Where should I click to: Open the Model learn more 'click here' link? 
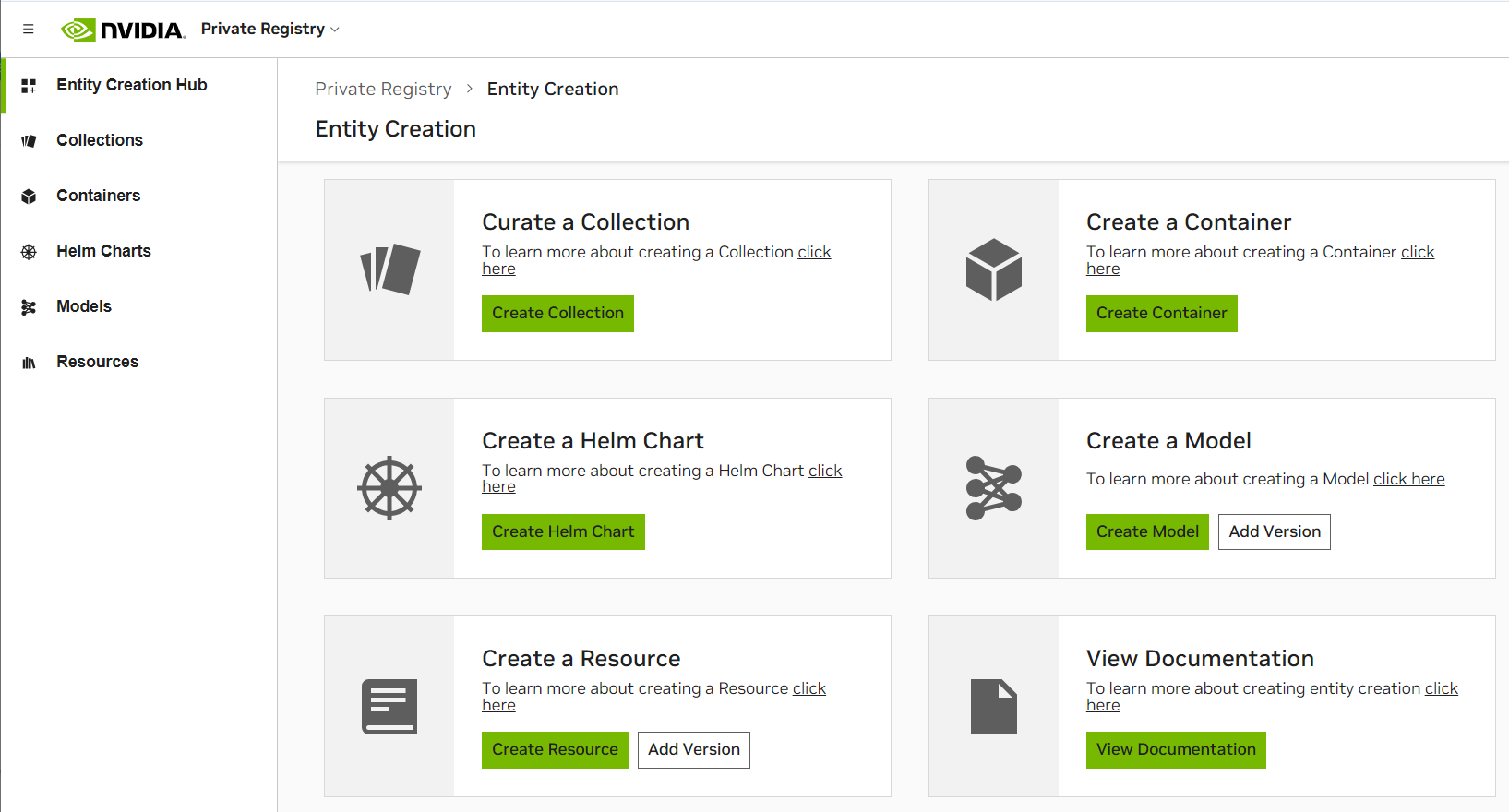click(x=1409, y=479)
